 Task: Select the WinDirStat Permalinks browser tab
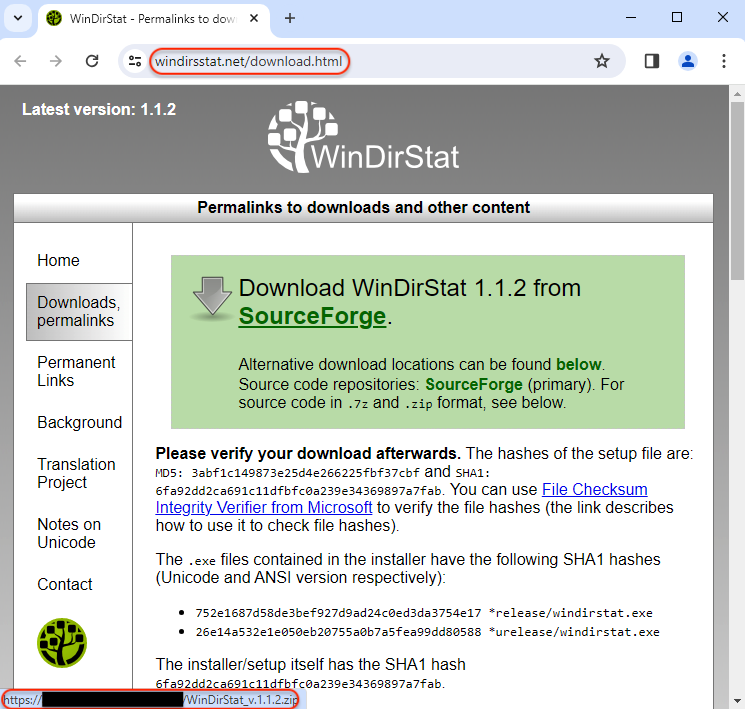coord(154,19)
